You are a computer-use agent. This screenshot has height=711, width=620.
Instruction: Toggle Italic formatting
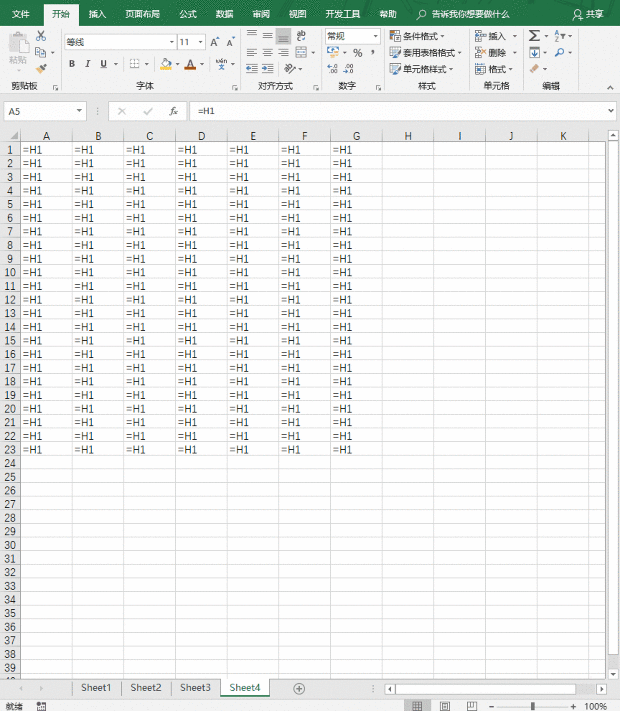pyautogui.click(x=88, y=64)
